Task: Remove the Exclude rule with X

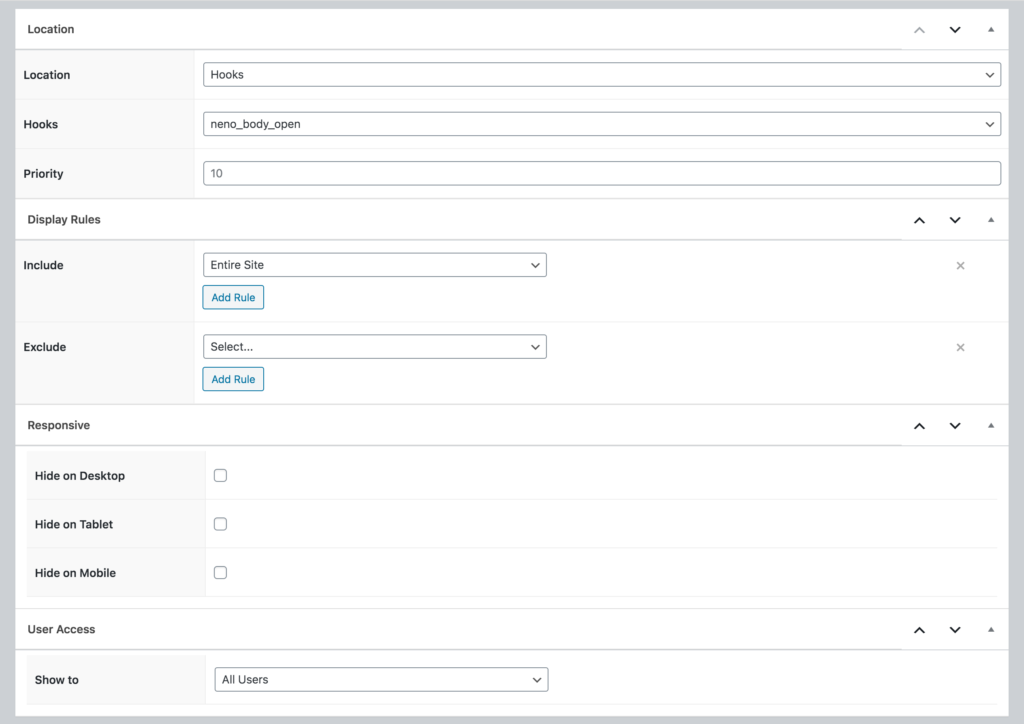Action: (x=960, y=347)
